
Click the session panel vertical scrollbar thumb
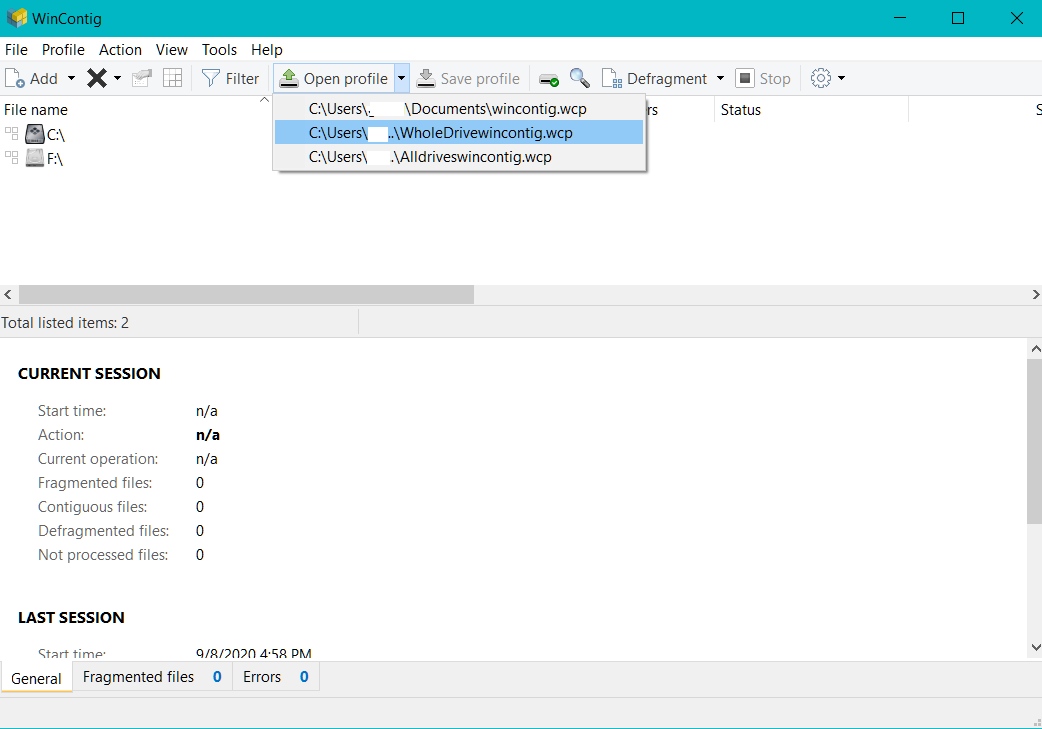tap(1035, 441)
